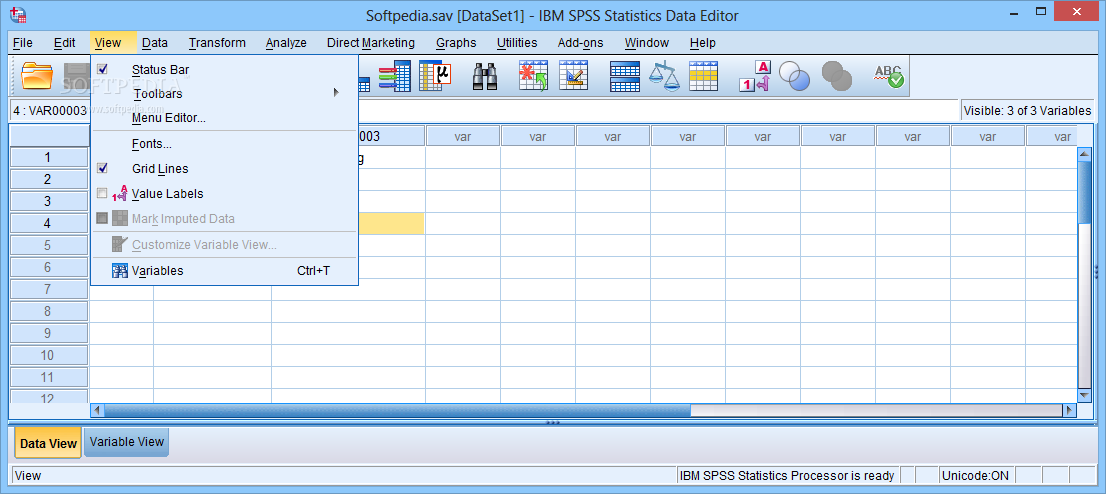This screenshot has height=494, width=1106.
Task: Click the ABC Spell Check icon
Action: 888,76
